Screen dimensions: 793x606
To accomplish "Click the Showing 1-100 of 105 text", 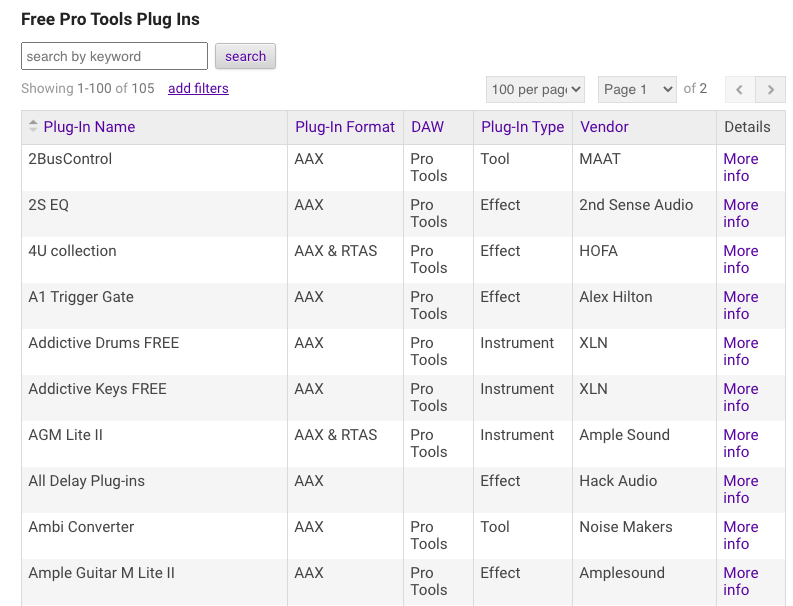I will click(x=88, y=89).
